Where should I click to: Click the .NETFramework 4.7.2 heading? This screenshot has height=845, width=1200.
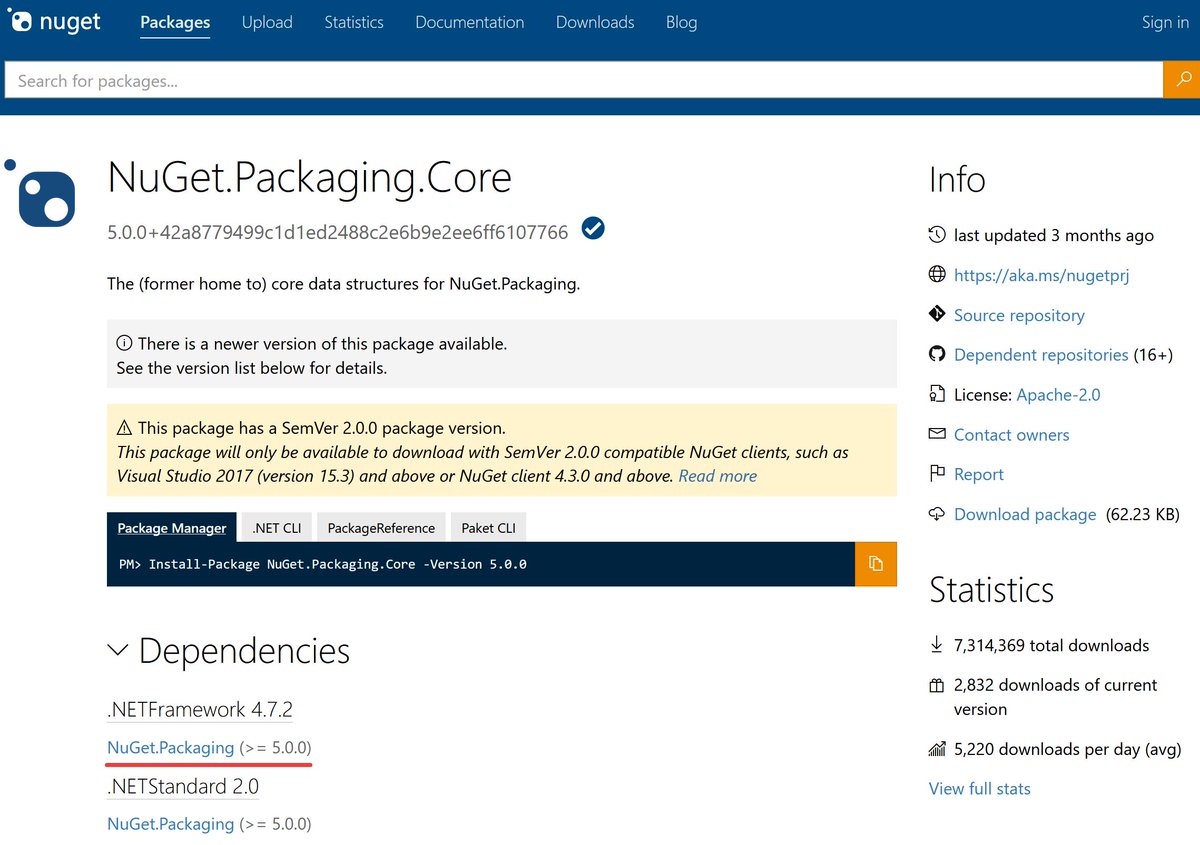tap(200, 709)
